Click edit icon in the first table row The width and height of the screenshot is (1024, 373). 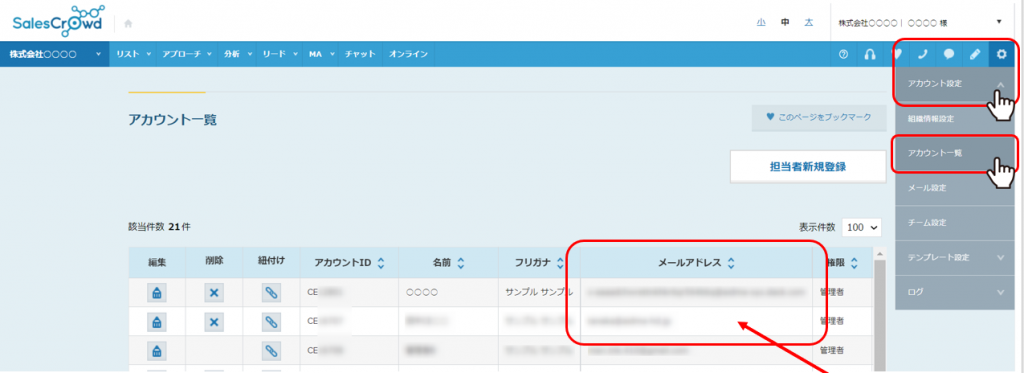(x=157, y=293)
